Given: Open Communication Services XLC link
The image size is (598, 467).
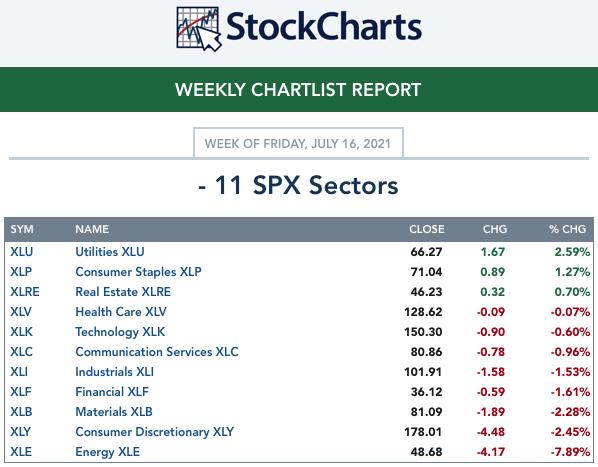Looking at the screenshot, I should click(157, 352).
